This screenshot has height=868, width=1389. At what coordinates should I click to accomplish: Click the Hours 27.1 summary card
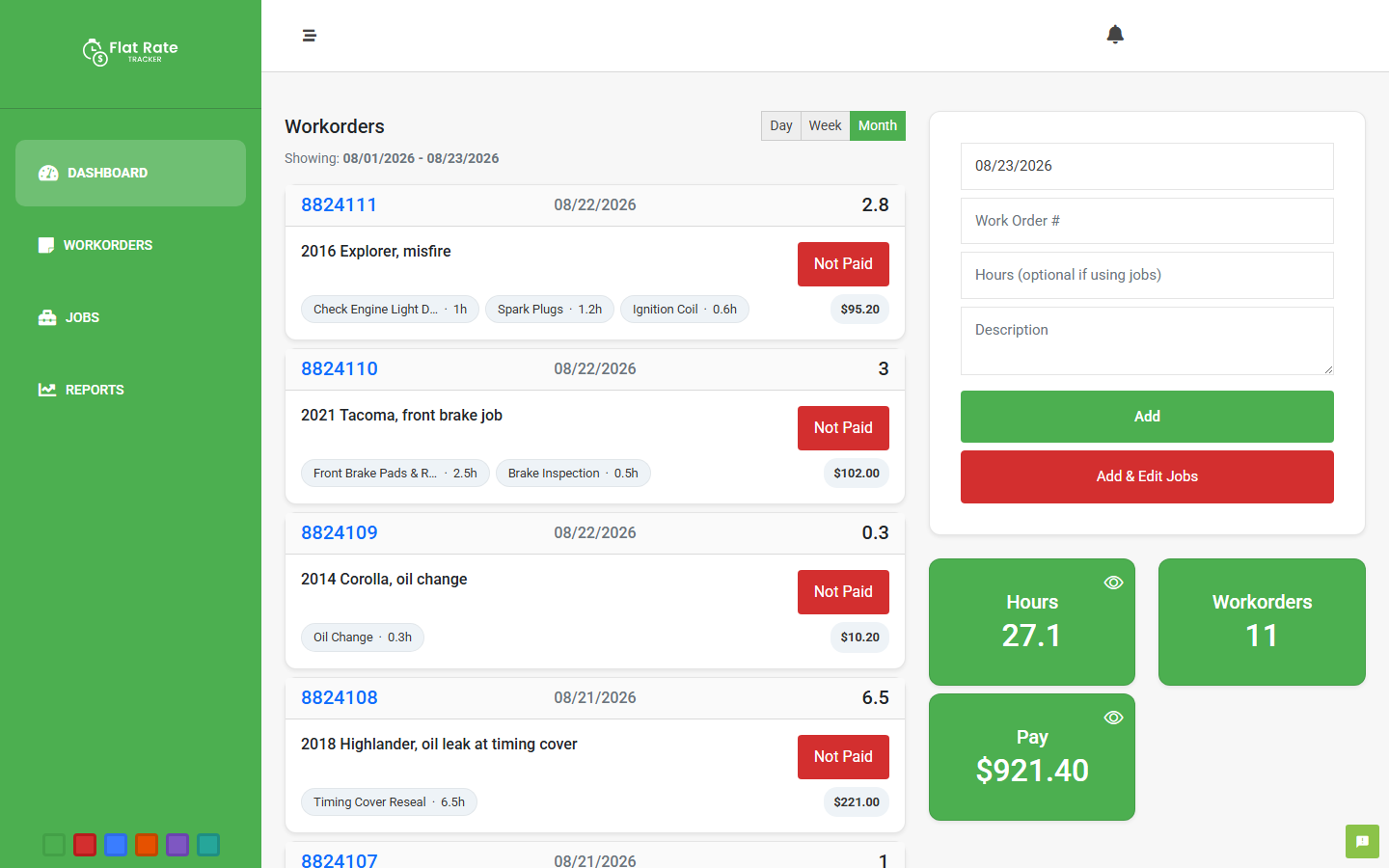click(x=1032, y=622)
